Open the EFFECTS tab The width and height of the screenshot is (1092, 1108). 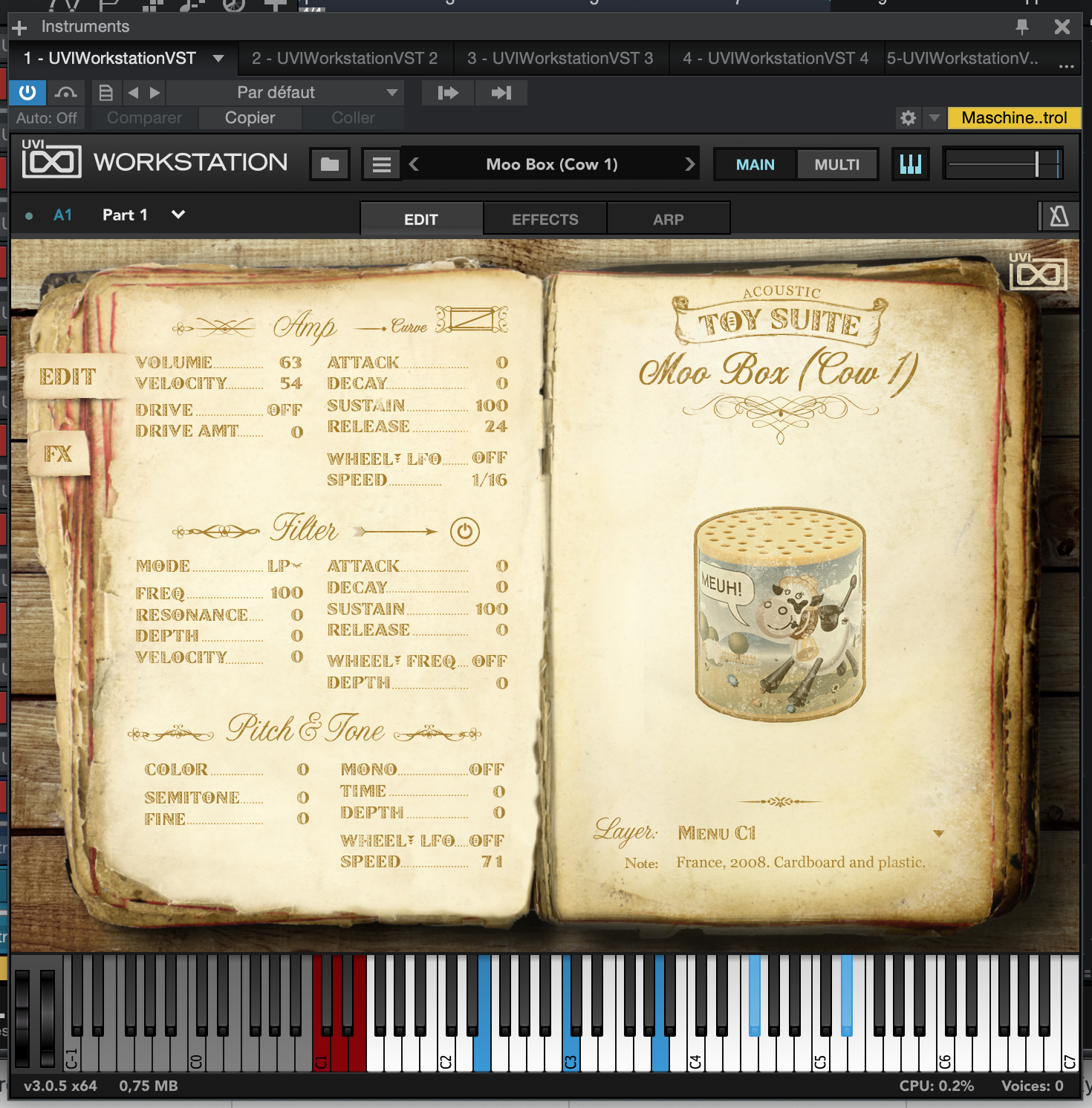tap(545, 219)
